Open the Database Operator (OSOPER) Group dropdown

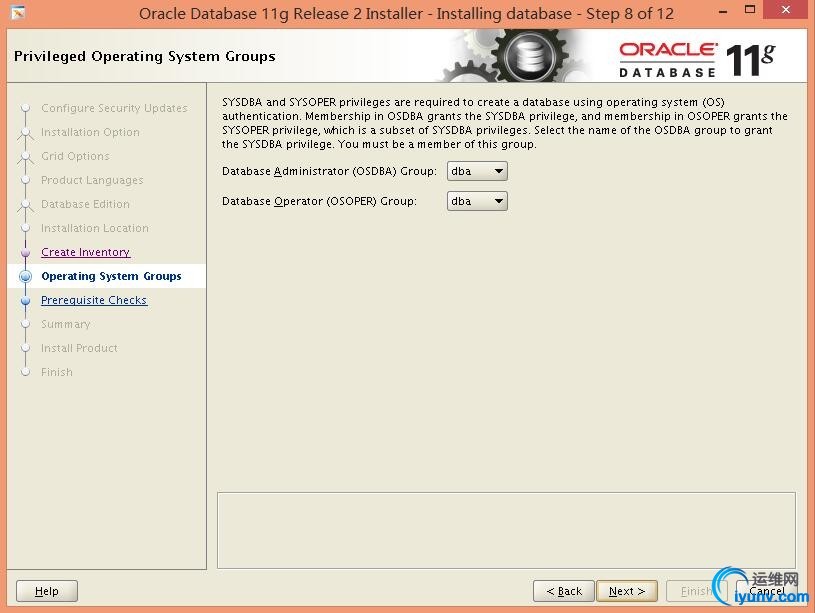coord(477,201)
